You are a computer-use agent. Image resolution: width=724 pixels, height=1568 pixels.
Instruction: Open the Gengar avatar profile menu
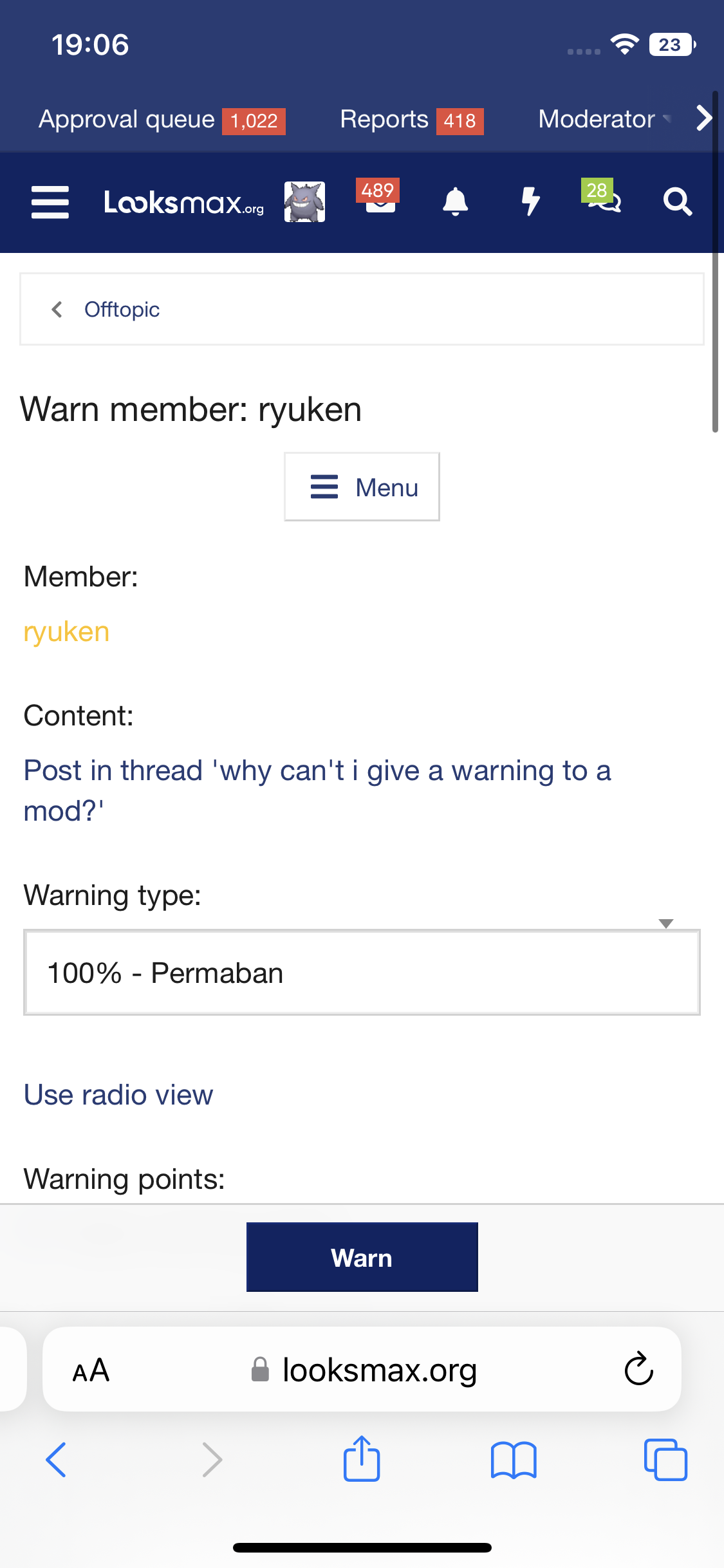pyautogui.click(x=304, y=202)
